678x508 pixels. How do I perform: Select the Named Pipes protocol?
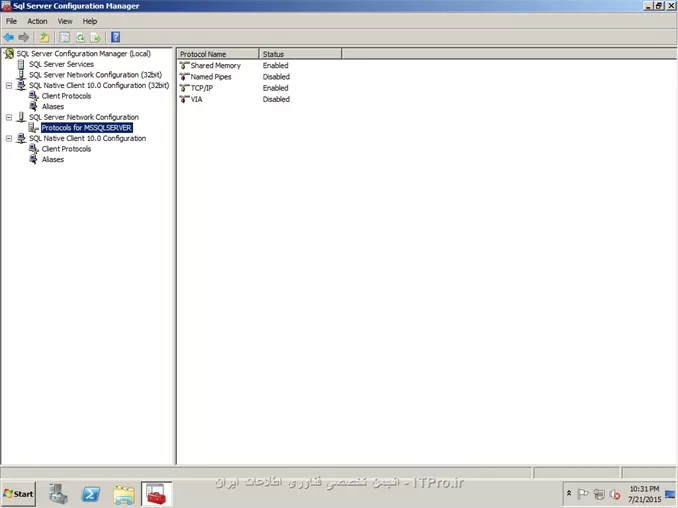click(211, 77)
